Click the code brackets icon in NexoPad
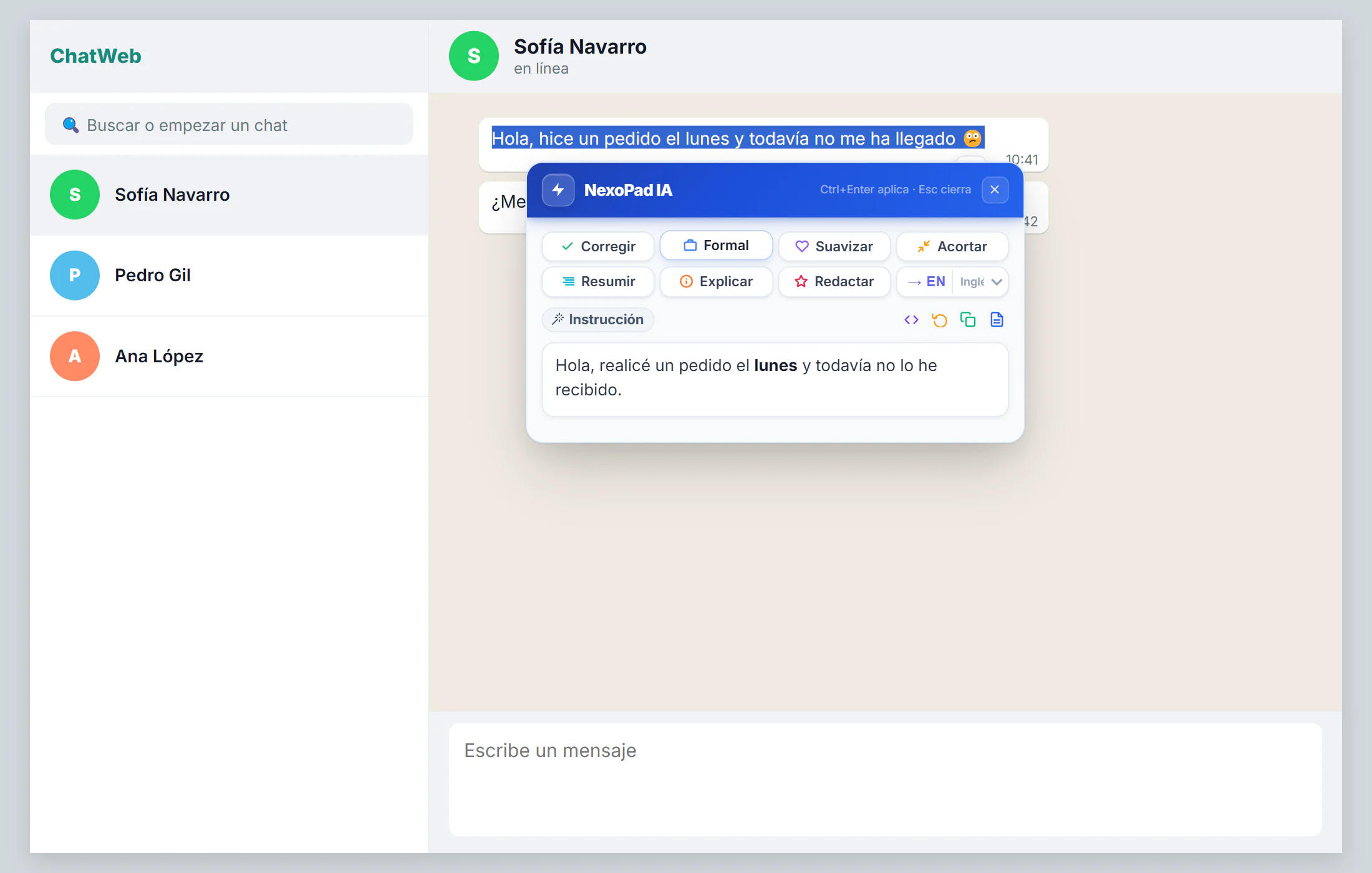Screen dimensions: 1372x873 (911, 320)
